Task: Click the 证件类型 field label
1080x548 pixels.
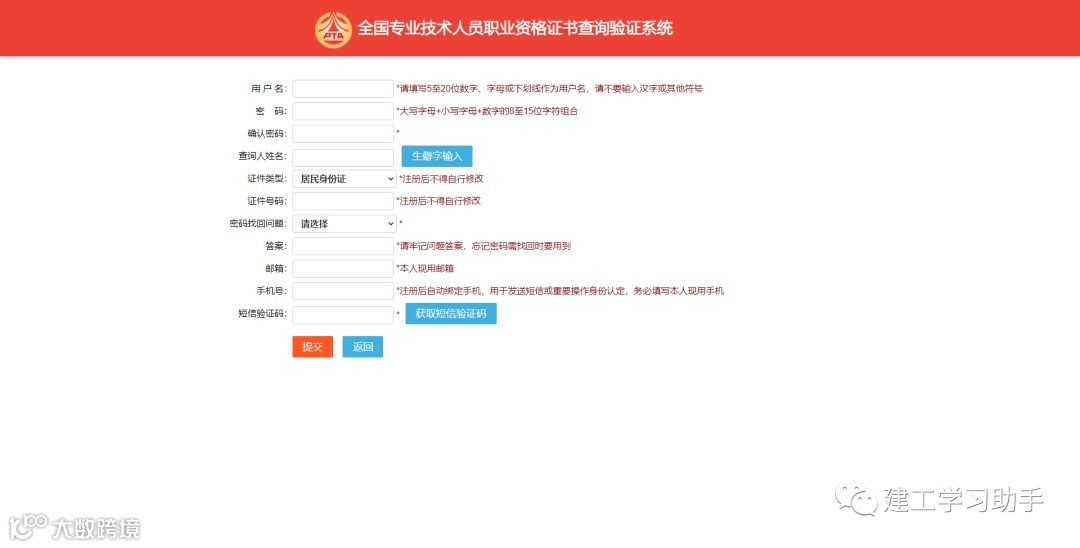Action: click(267, 179)
